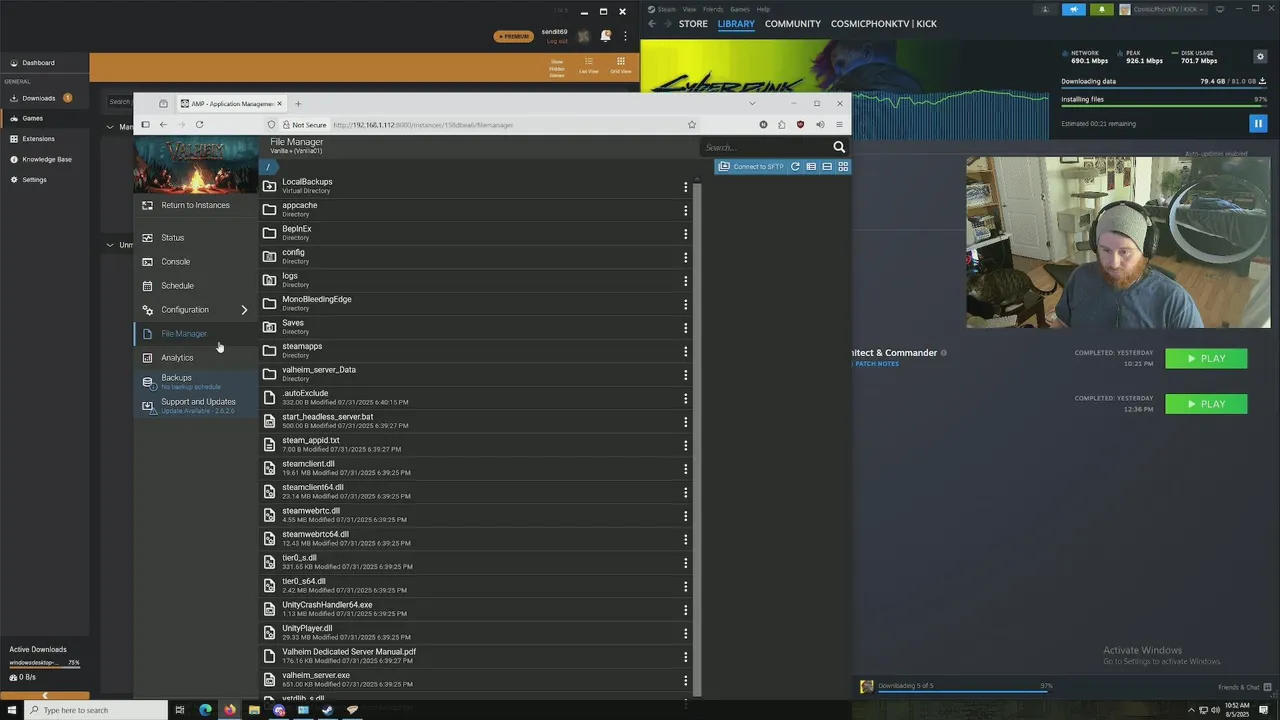The height and width of the screenshot is (720, 1280).
Task: Open options menu for valheim_server.exe
Action: tap(685, 680)
